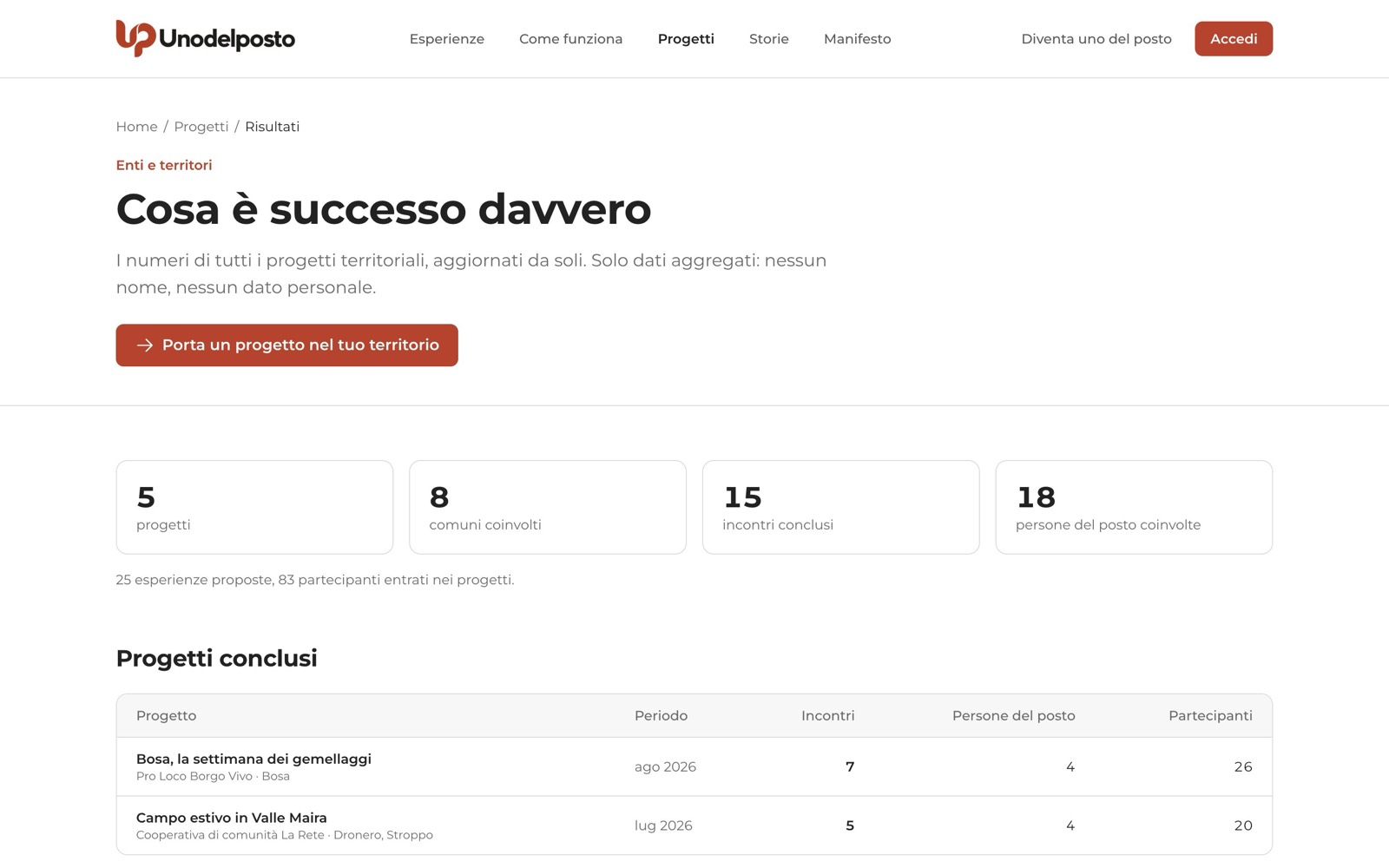Click Pro Loco Borgo Vivo · Bosa subtitle

[x=213, y=776]
